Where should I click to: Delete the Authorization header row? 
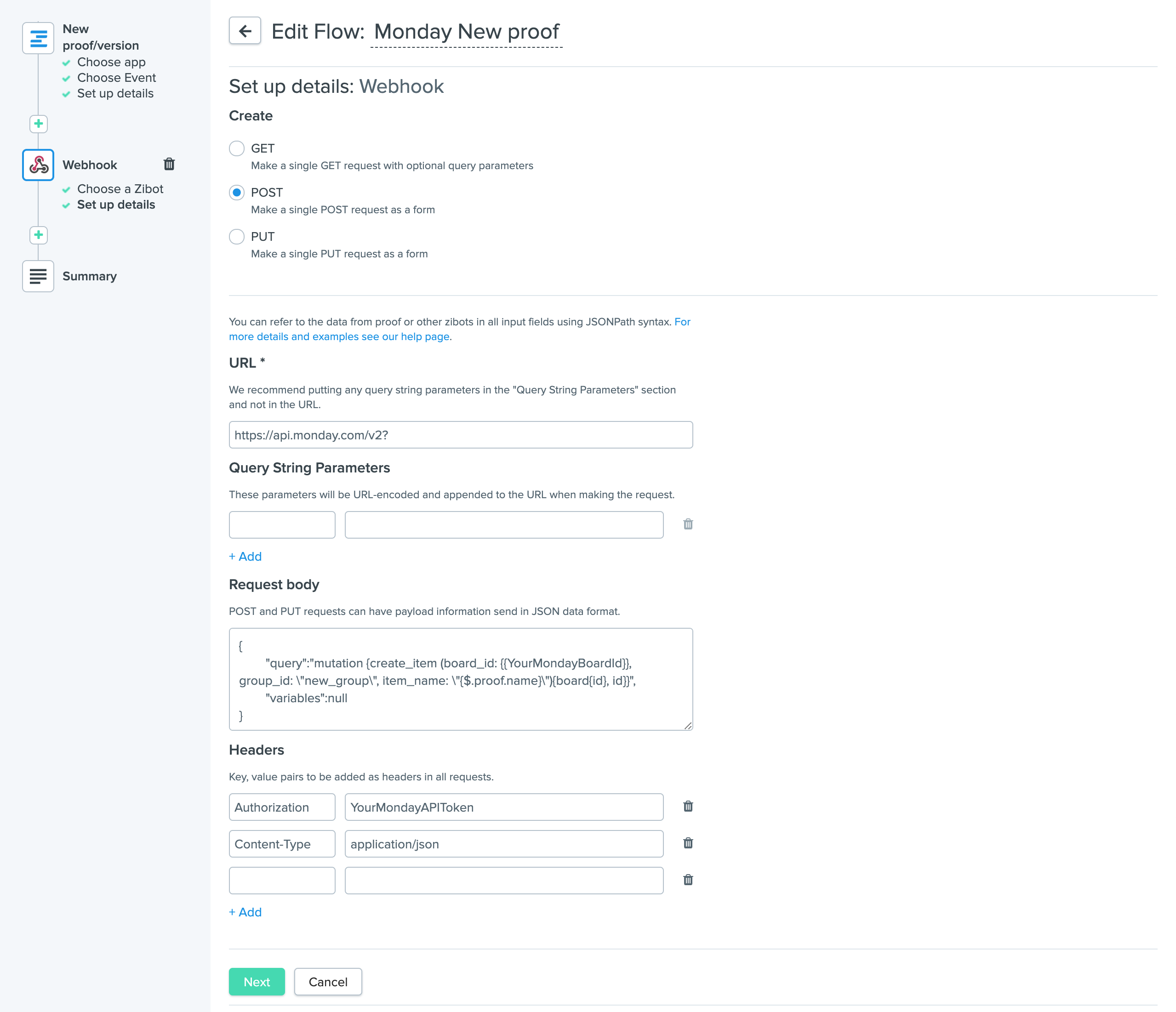click(x=688, y=807)
